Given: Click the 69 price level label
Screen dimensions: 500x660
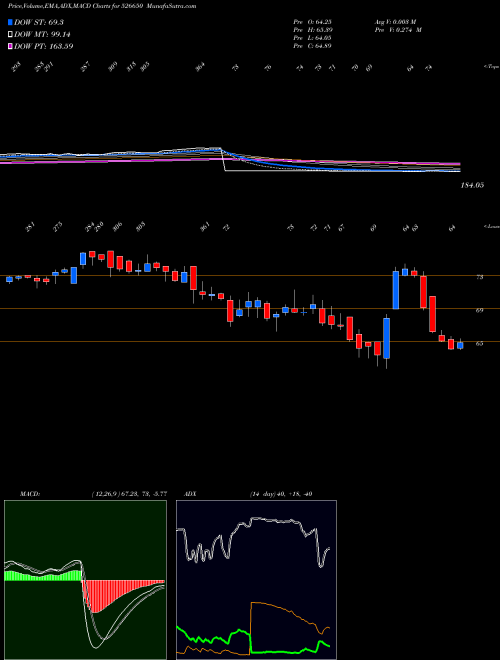Looking at the screenshot, I should tap(479, 310).
